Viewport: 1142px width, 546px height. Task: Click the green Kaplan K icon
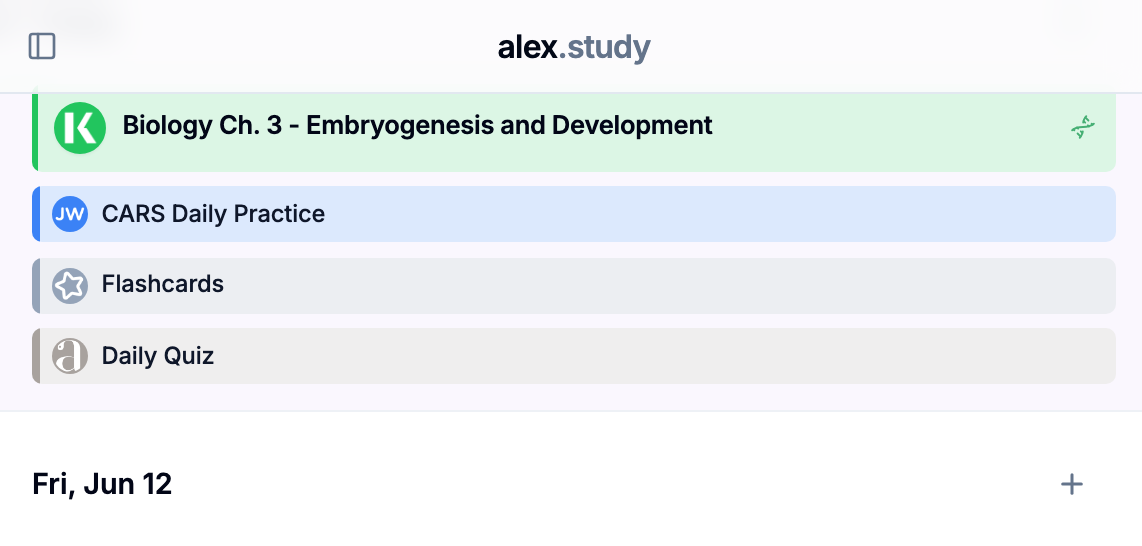[x=80, y=128]
